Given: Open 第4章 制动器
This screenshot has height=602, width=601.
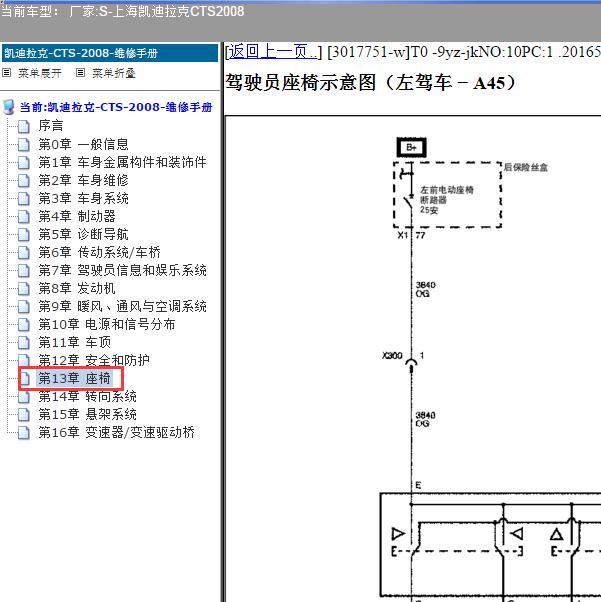Looking at the screenshot, I should tap(77, 216).
